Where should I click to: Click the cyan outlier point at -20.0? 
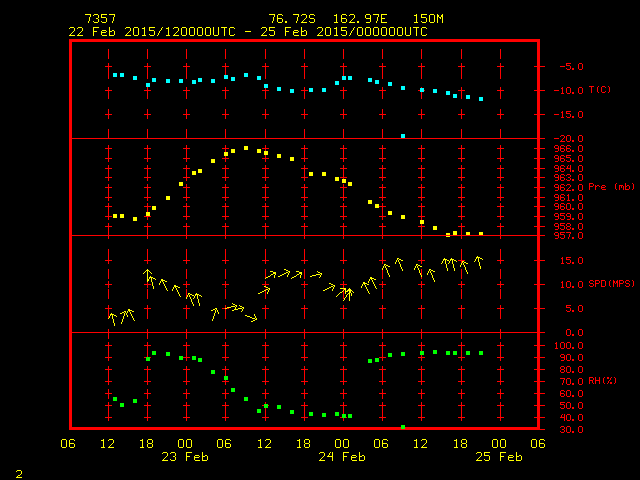(403, 136)
